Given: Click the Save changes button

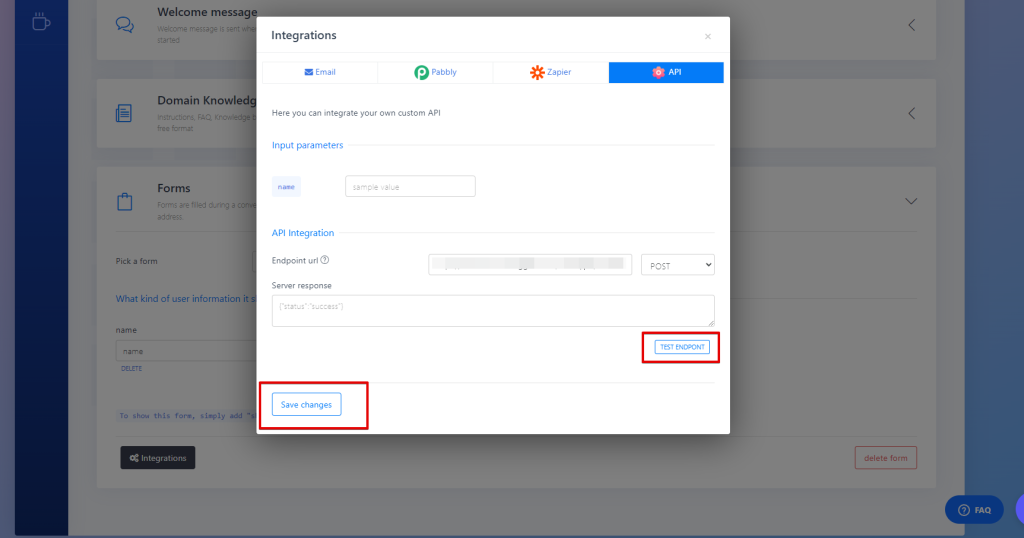Looking at the screenshot, I should pyautogui.click(x=307, y=404).
